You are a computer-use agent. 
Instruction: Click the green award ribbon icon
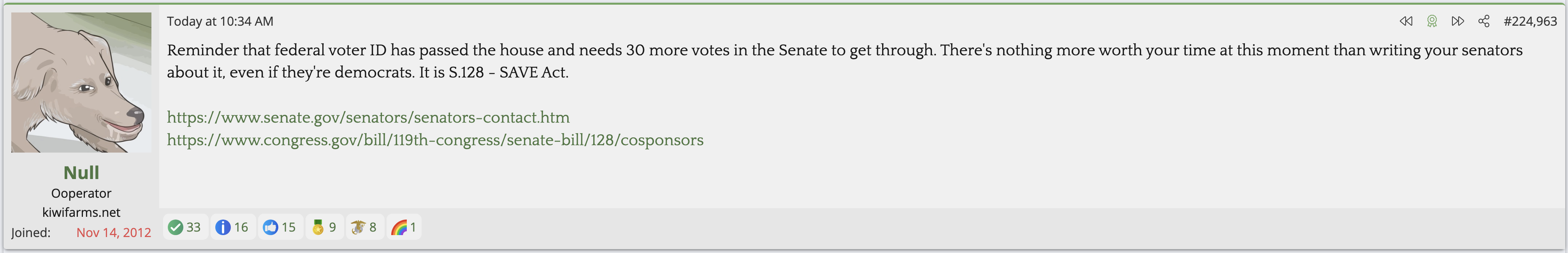[1432, 21]
